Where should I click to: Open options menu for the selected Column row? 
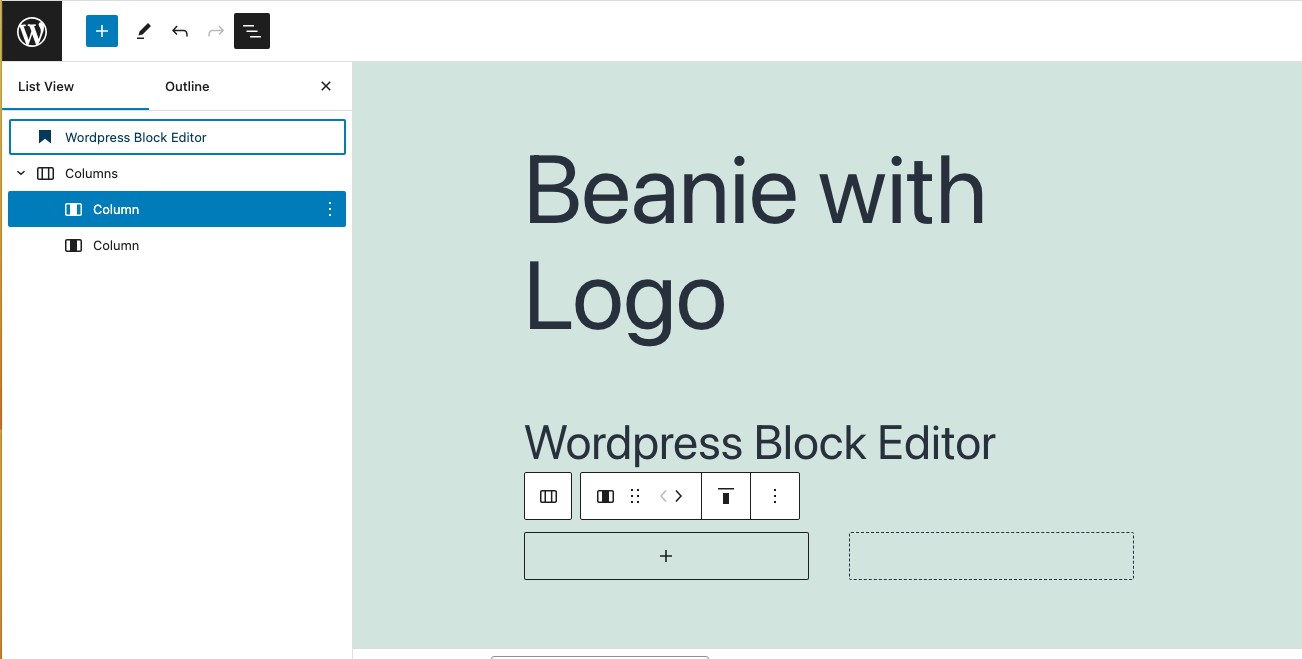[330, 209]
